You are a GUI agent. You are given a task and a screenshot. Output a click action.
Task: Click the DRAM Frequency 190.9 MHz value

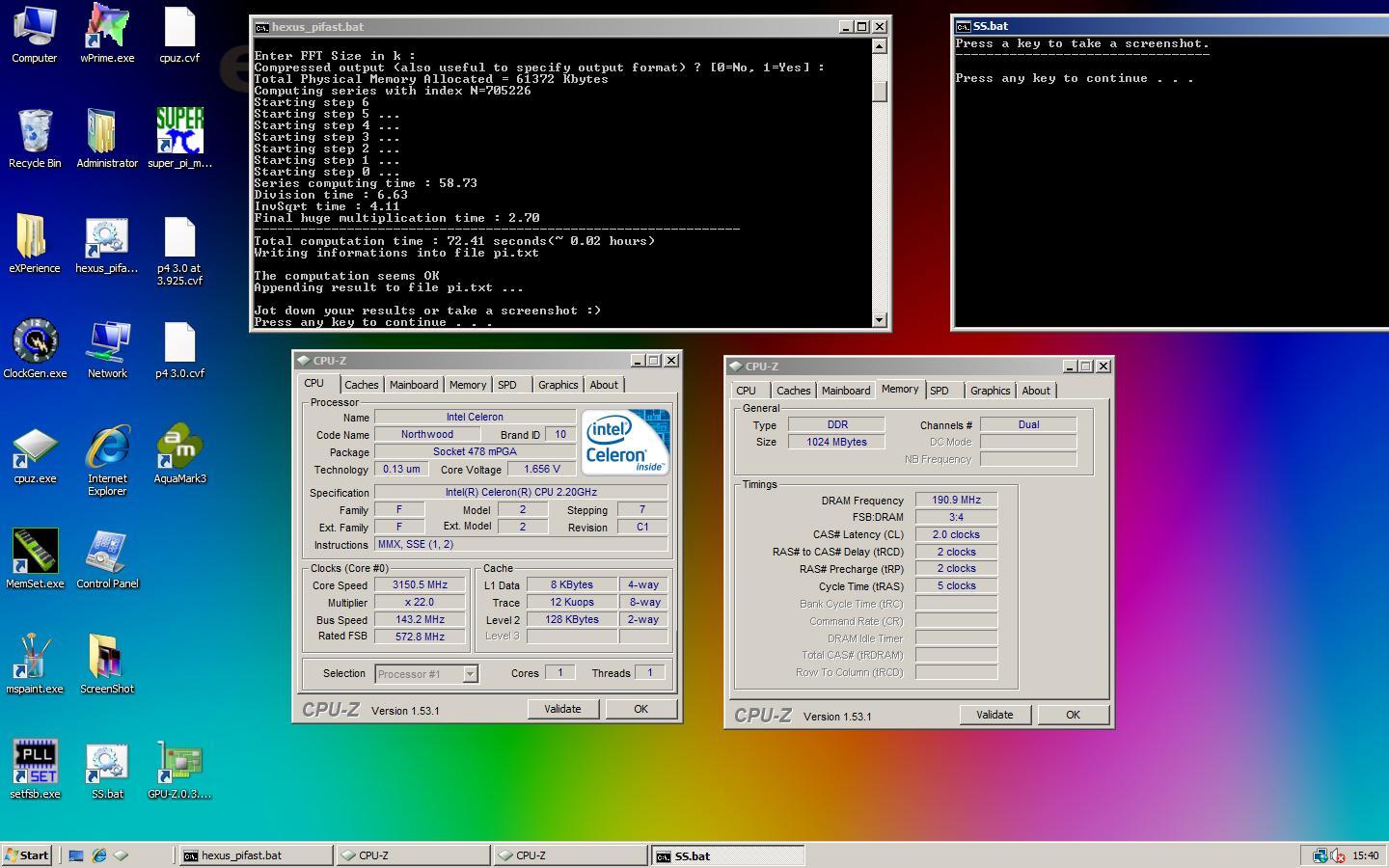click(x=956, y=500)
